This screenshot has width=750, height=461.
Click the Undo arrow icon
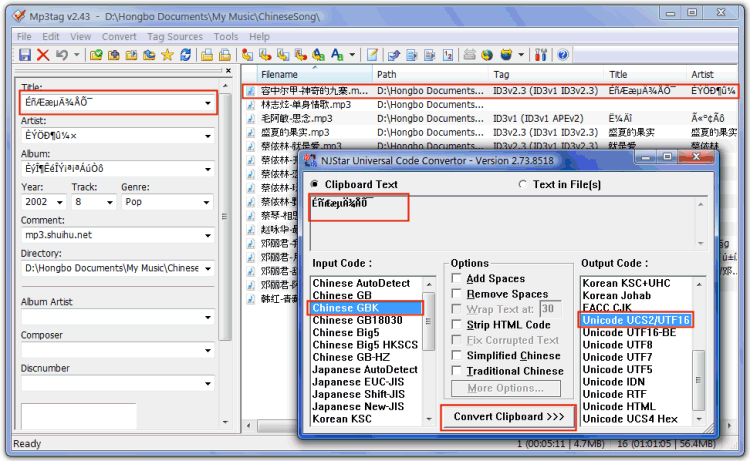pyautogui.click(x=62, y=55)
